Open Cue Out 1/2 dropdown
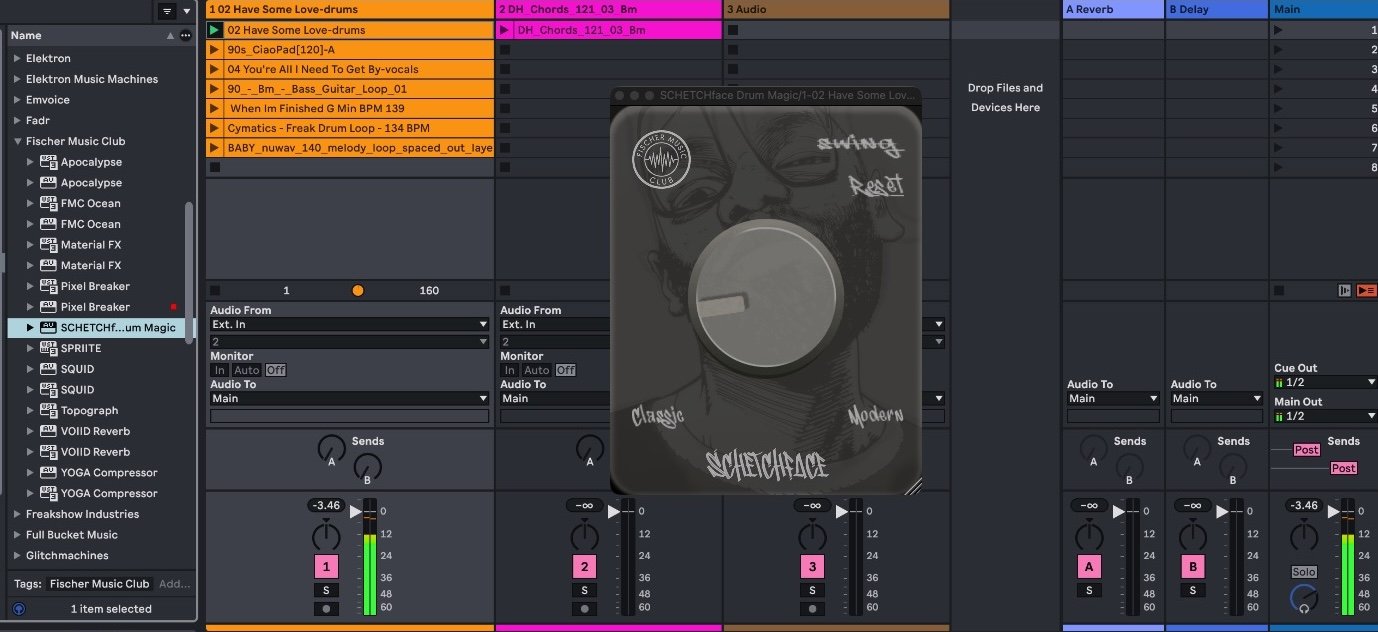 (1325, 382)
